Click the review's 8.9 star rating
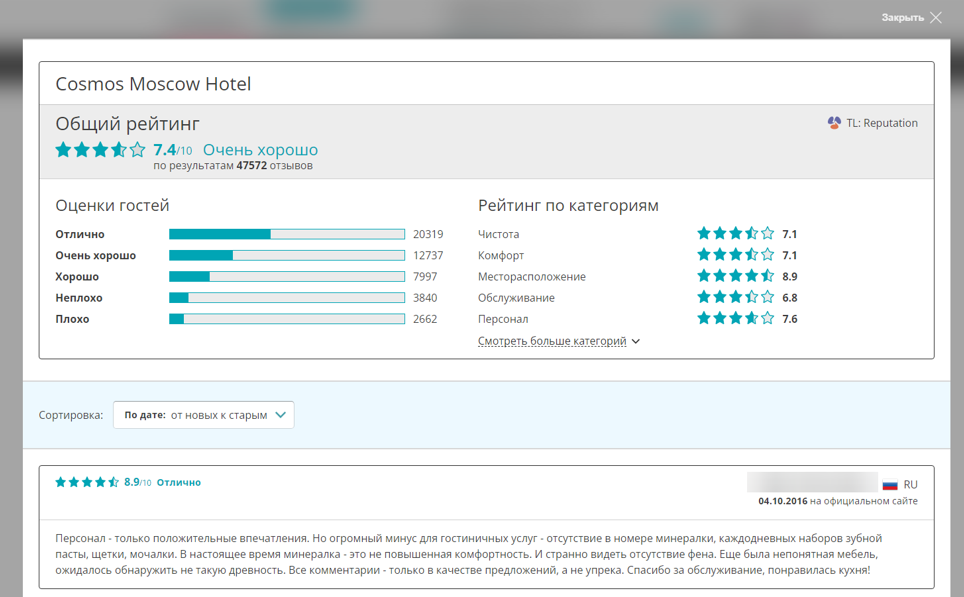The image size is (964, 597). [x=87, y=482]
